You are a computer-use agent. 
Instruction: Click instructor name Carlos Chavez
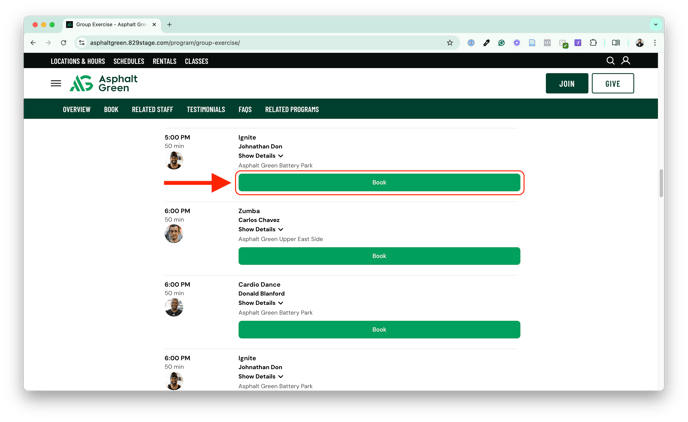(258, 220)
